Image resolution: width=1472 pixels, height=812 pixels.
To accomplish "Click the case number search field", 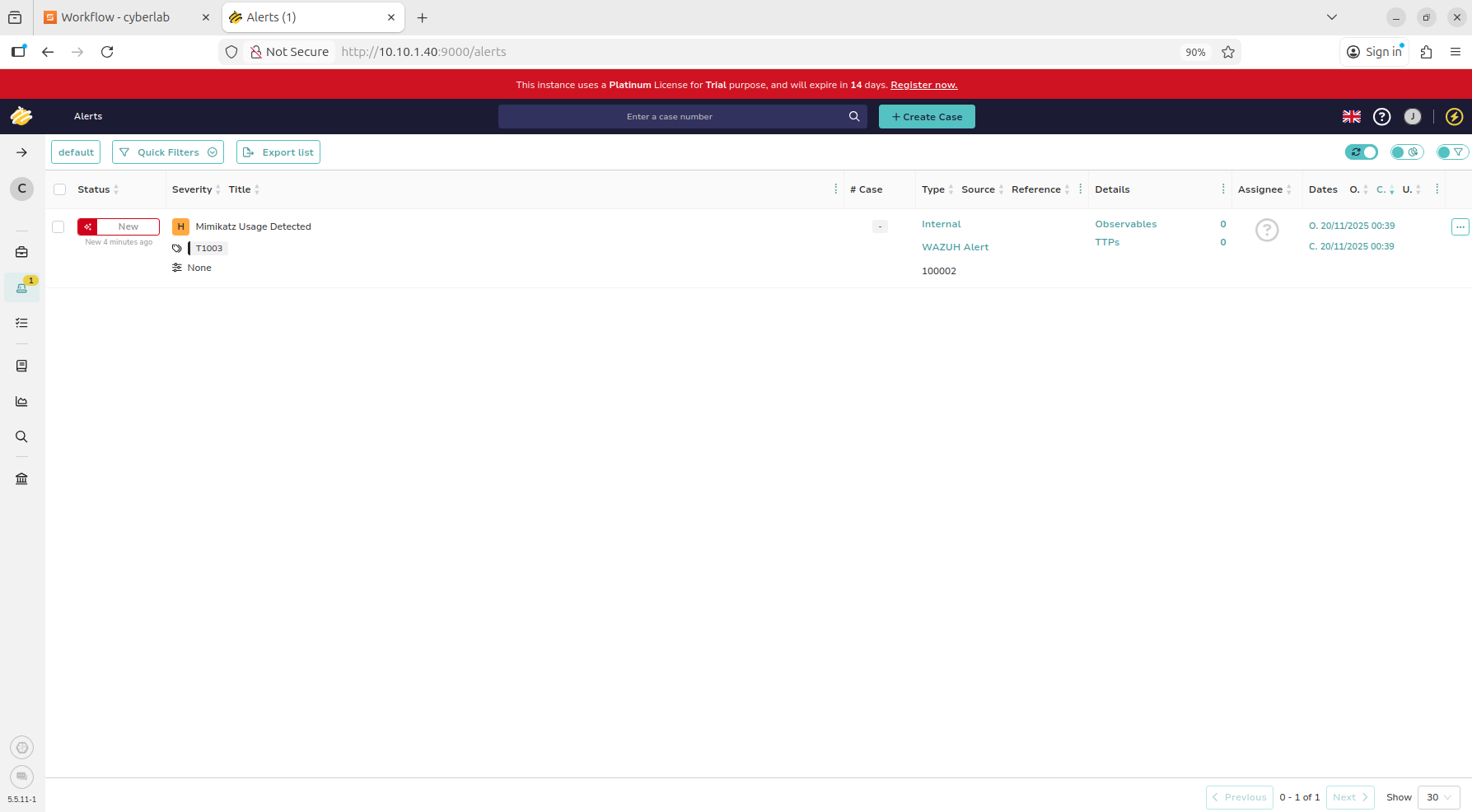I will [x=670, y=117].
